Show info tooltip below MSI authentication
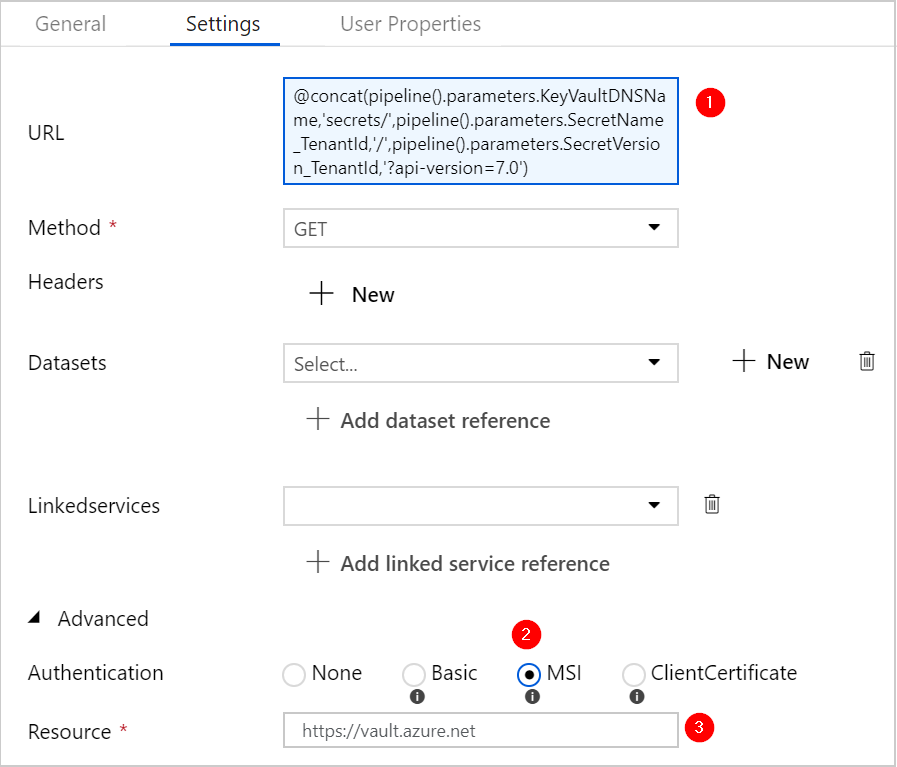 (x=532, y=697)
